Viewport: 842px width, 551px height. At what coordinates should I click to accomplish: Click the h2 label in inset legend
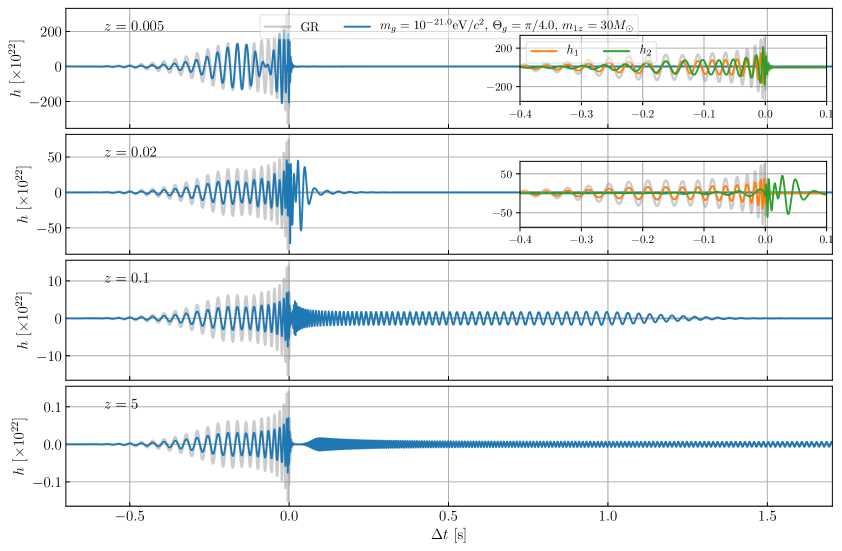(x=646, y=50)
